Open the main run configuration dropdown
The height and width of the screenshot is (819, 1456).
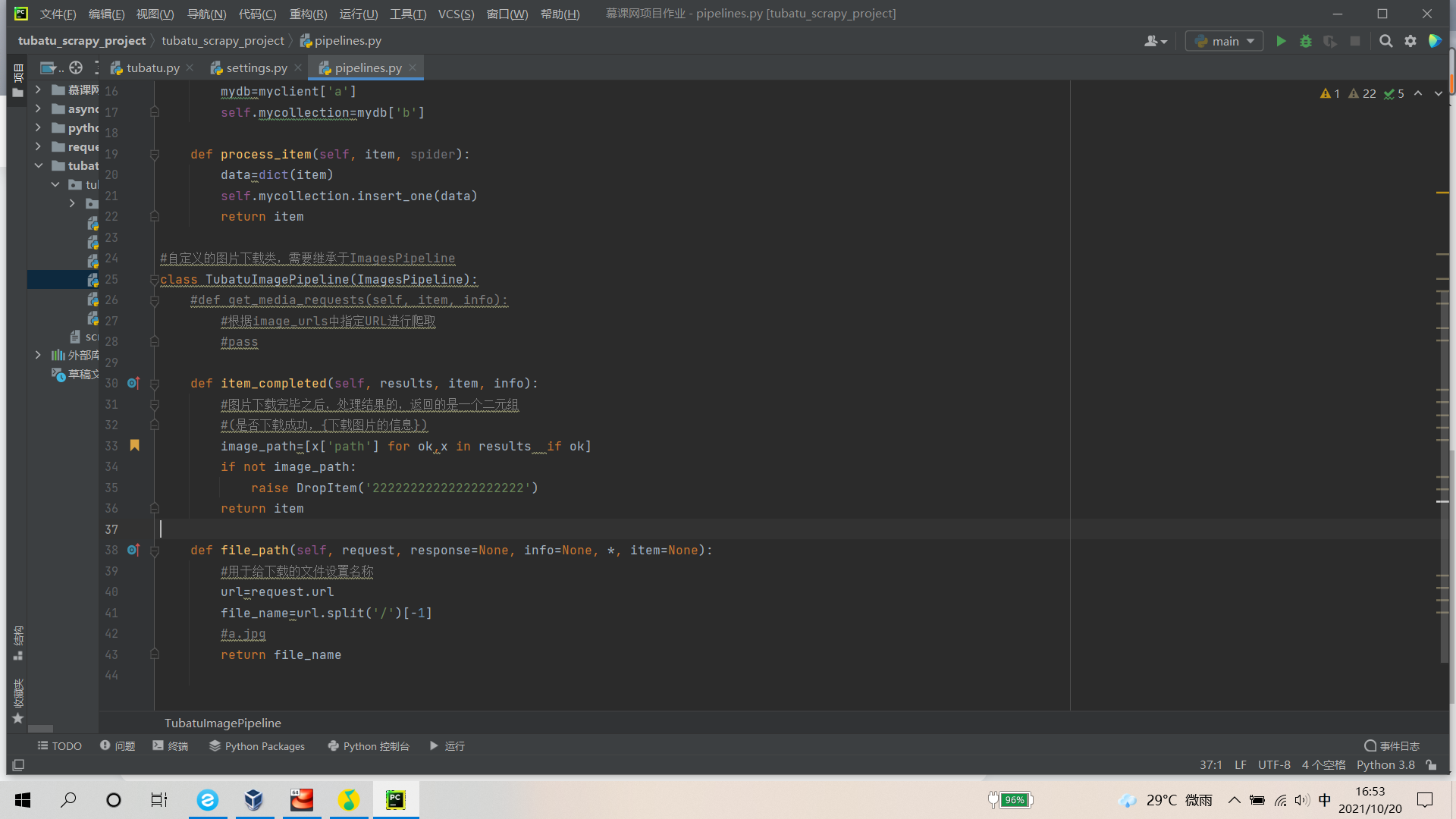pos(1224,41)
